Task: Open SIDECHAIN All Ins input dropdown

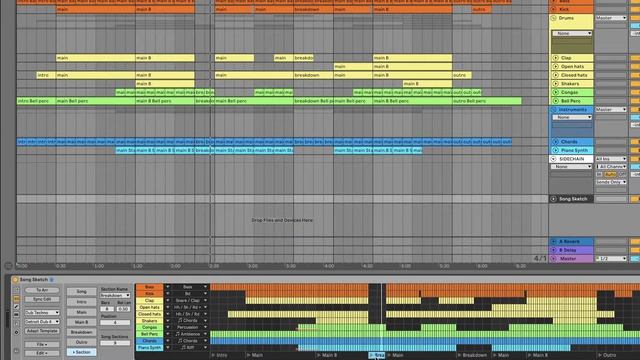Action: 611,159
